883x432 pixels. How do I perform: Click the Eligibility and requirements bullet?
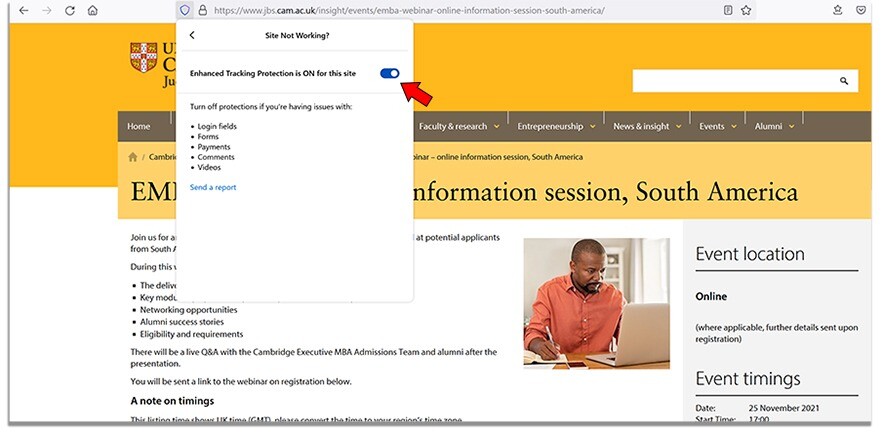pos(191,334)
